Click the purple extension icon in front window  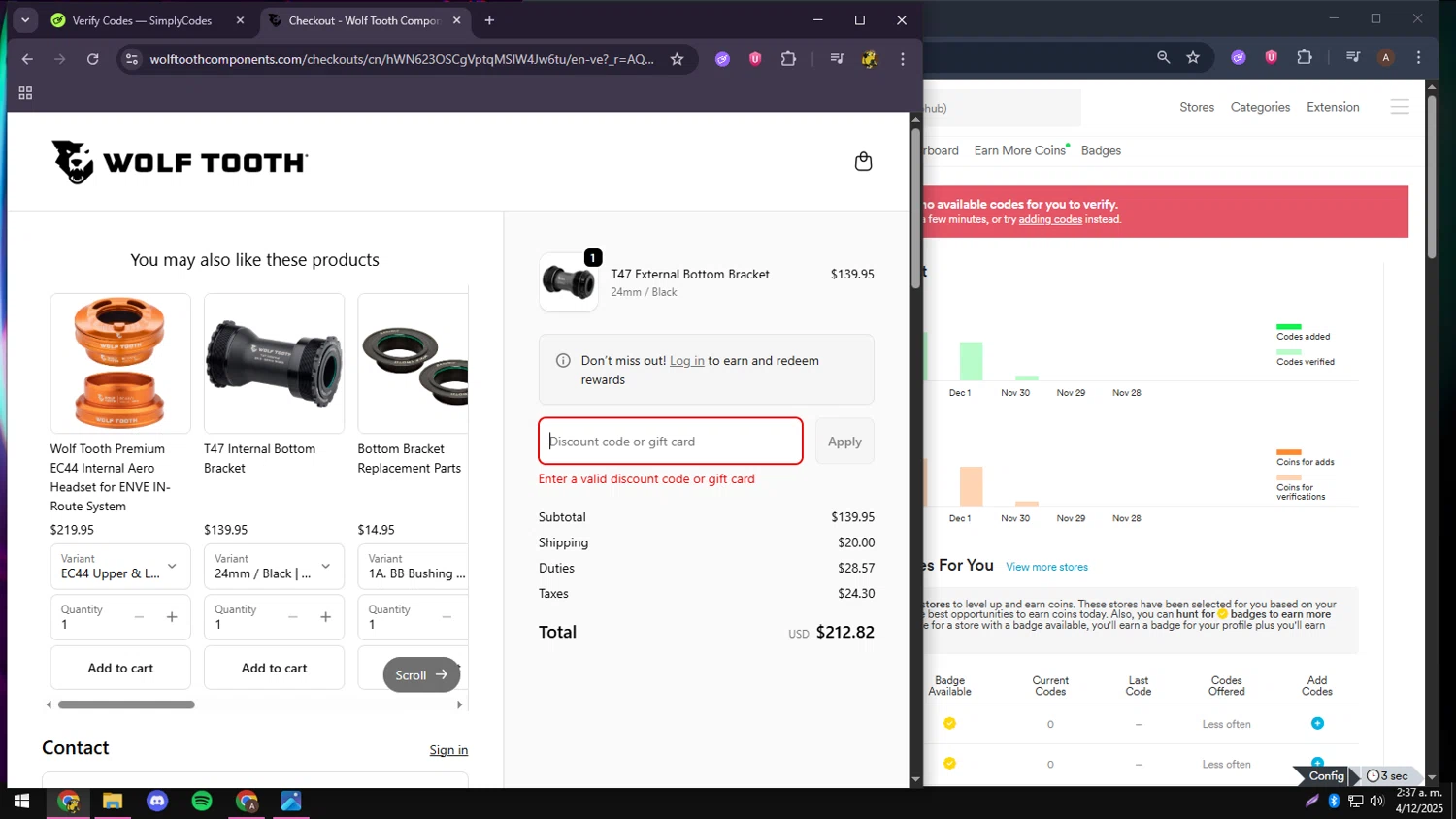pos(722,59)
